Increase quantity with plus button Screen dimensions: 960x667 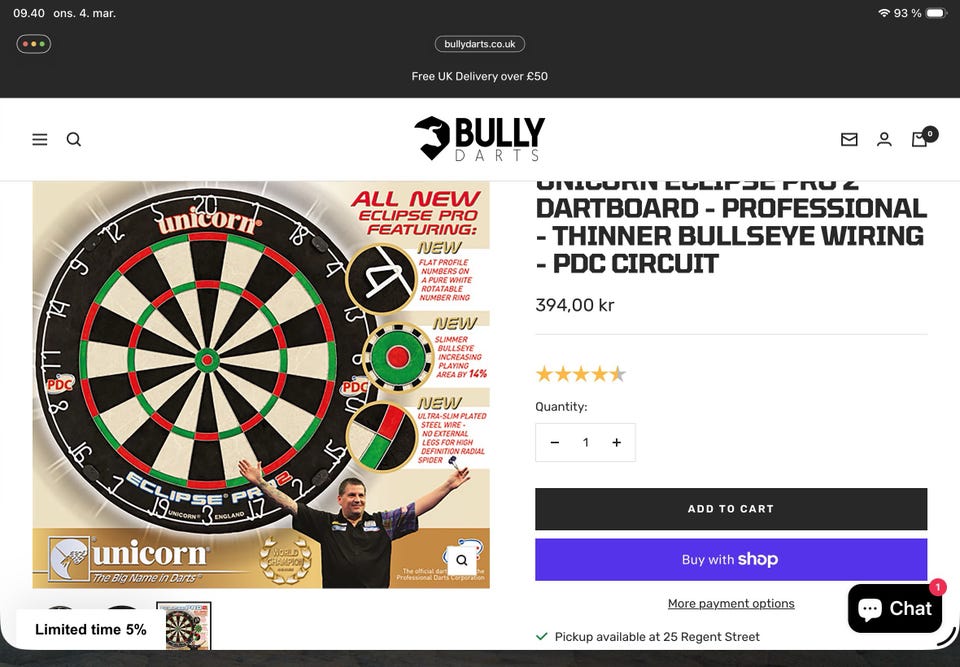pyautogui.click(x=617, y=442)
